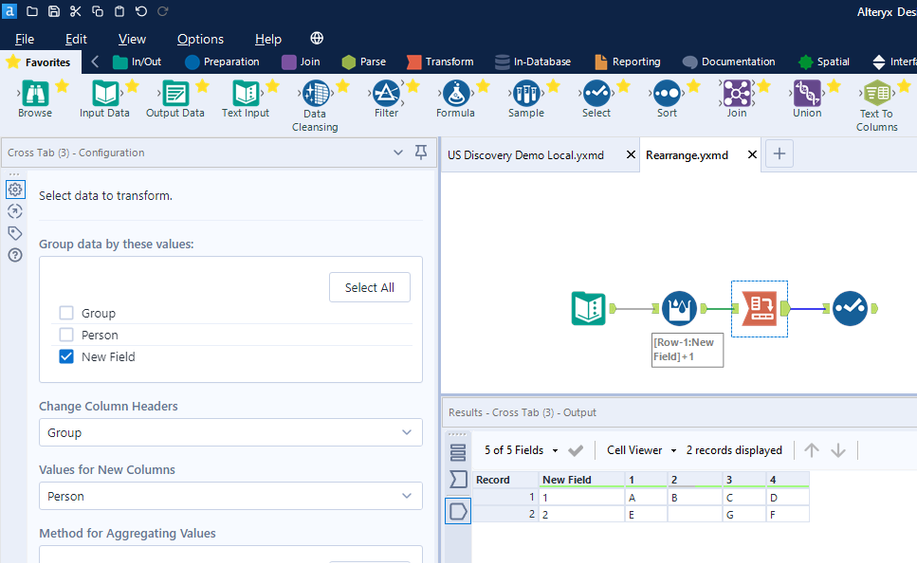Switch to US Discovery Demo Local.yxmd tab
Viewport: 917px width, 563px height.
coord(526,155)
